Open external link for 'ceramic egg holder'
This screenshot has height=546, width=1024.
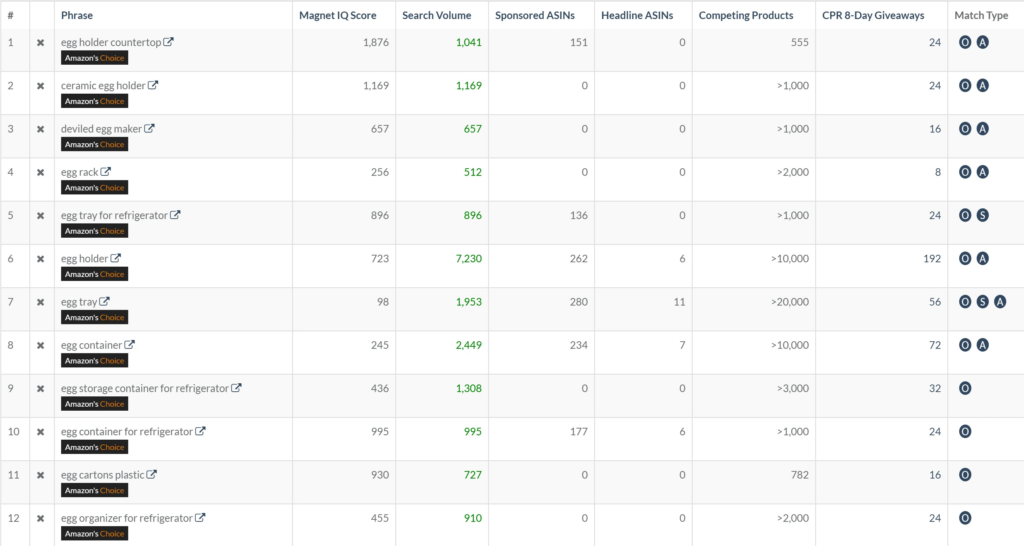point(153,85)
